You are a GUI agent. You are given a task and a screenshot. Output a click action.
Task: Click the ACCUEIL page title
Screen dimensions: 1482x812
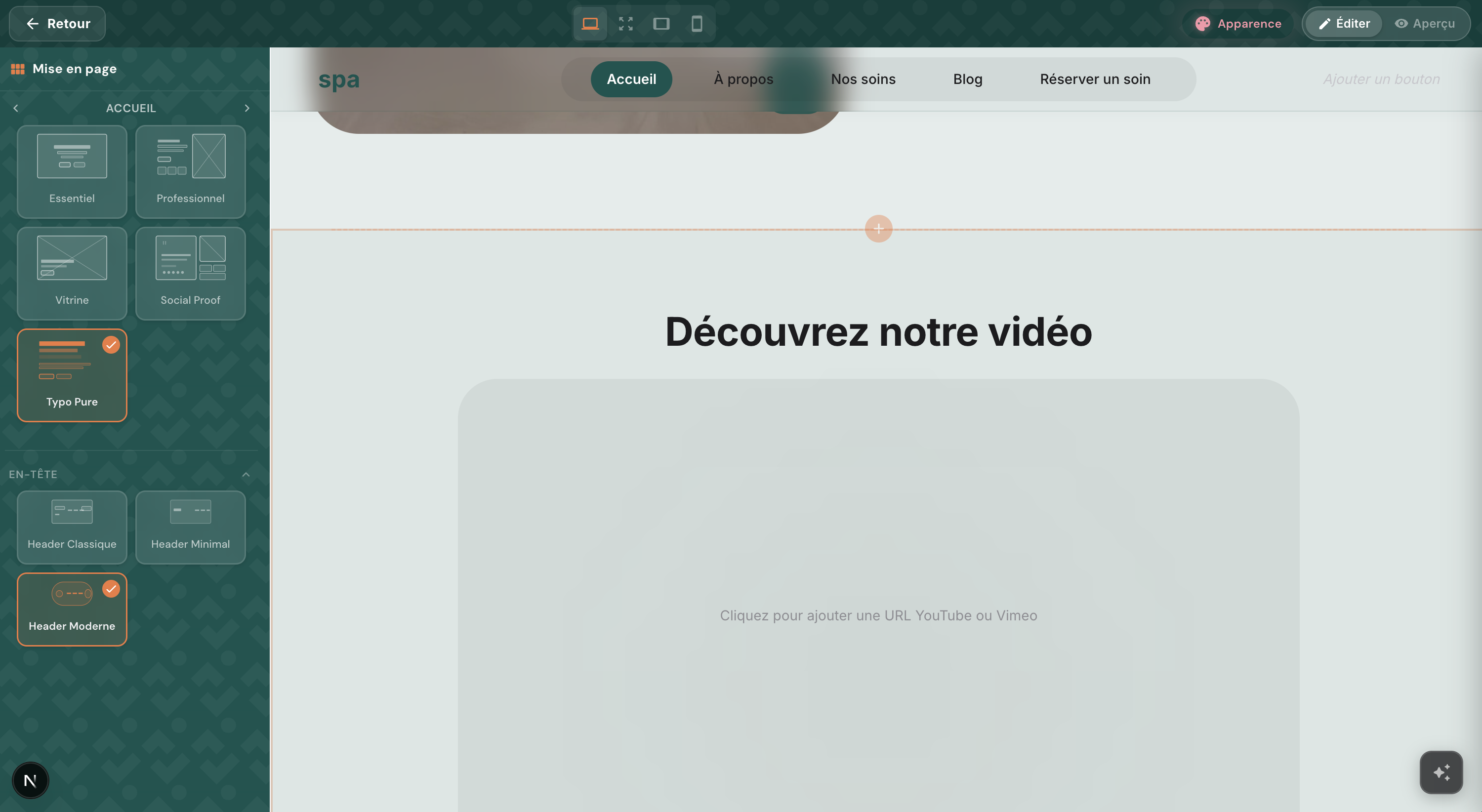(x=131, y=108)
